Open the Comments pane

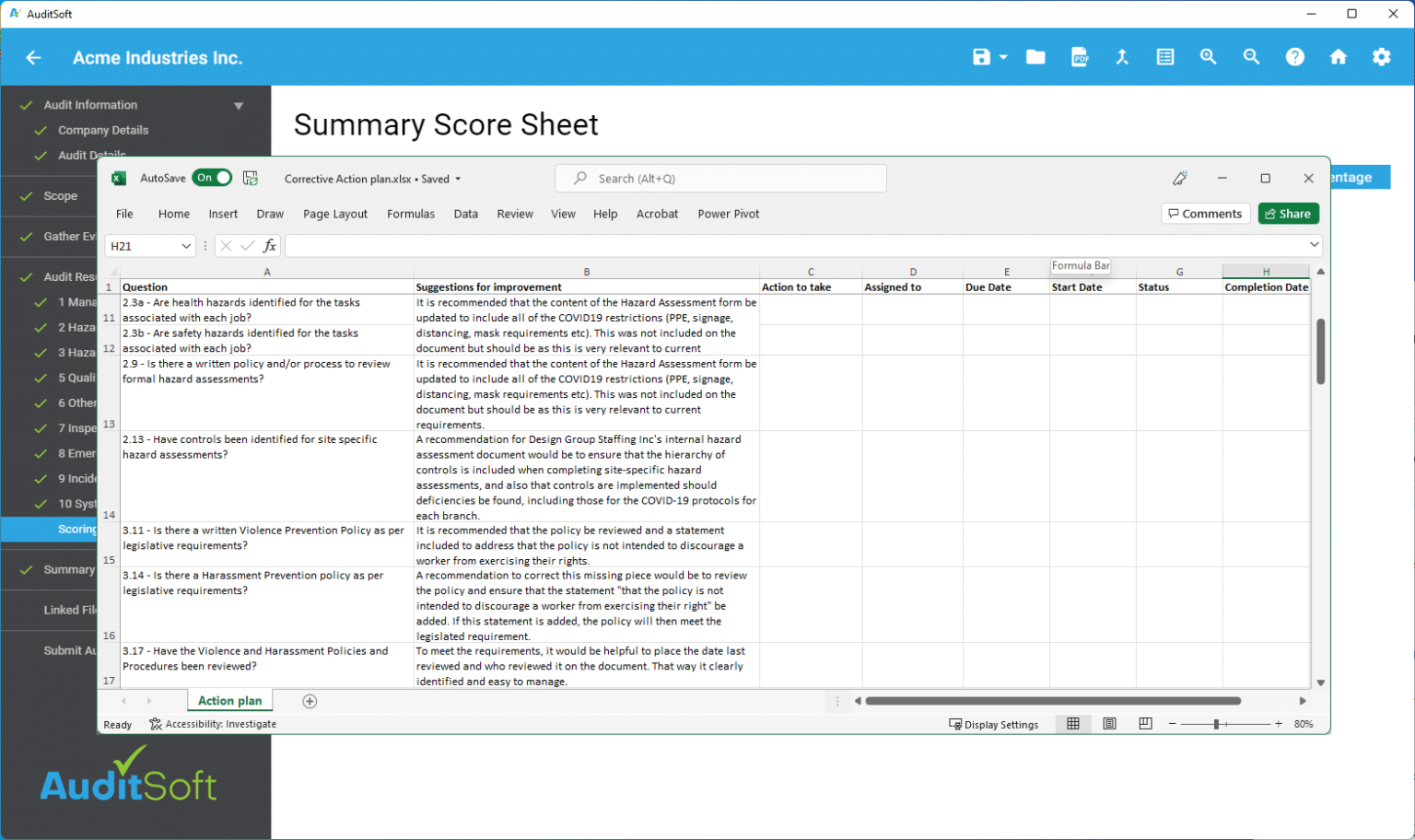click(x=1205, y=213)
